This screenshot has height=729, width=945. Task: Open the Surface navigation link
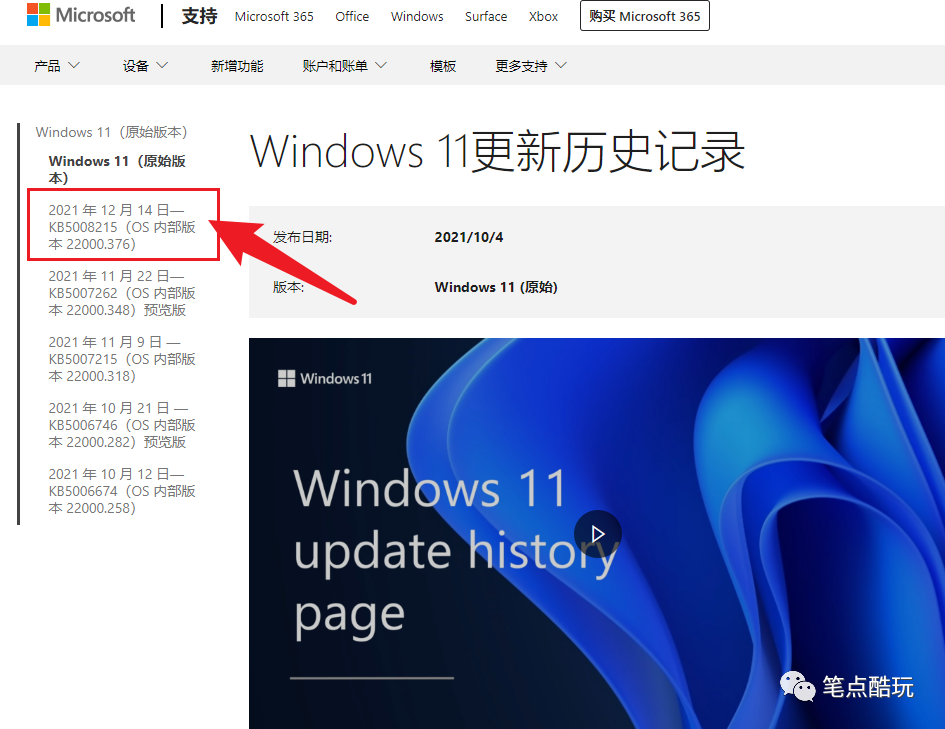(x=486, y=17)
